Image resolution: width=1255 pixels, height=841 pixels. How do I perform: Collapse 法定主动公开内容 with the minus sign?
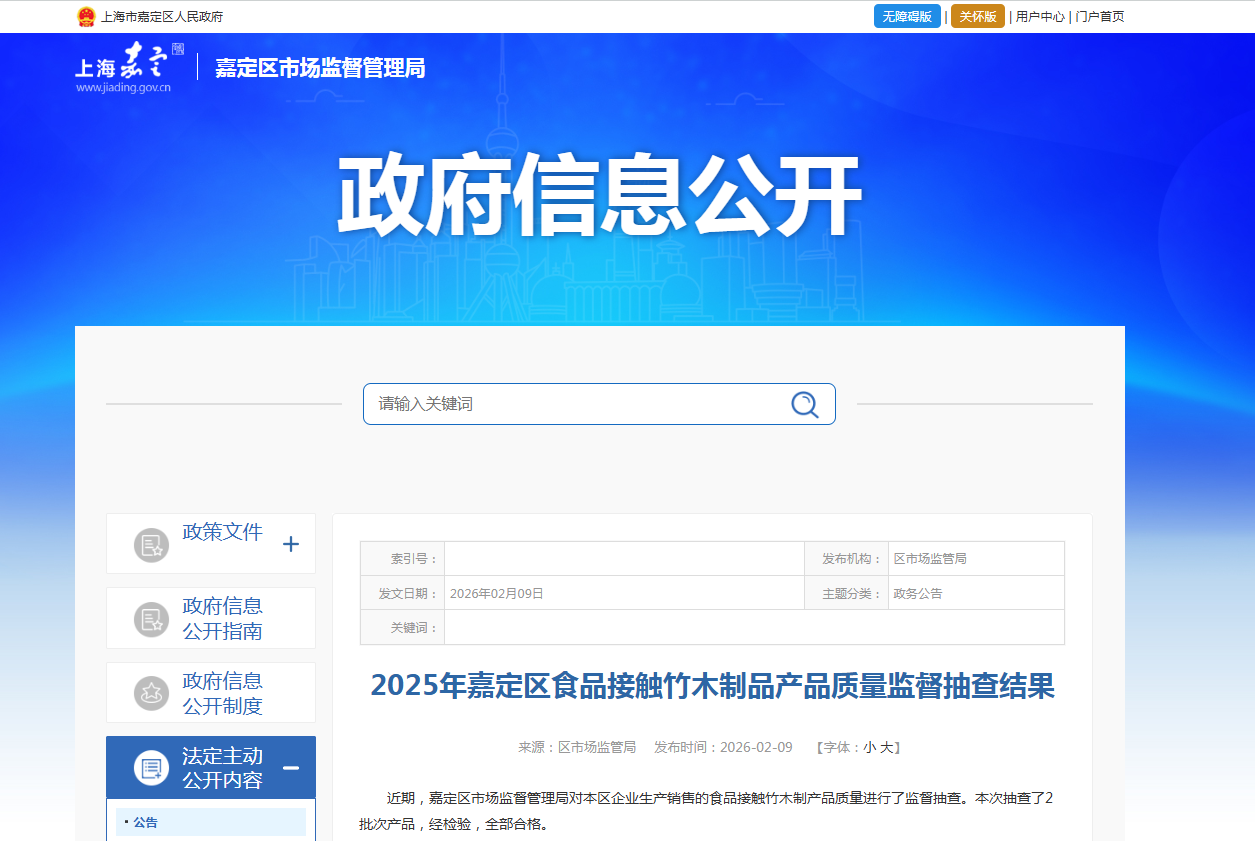click(291, 768)
